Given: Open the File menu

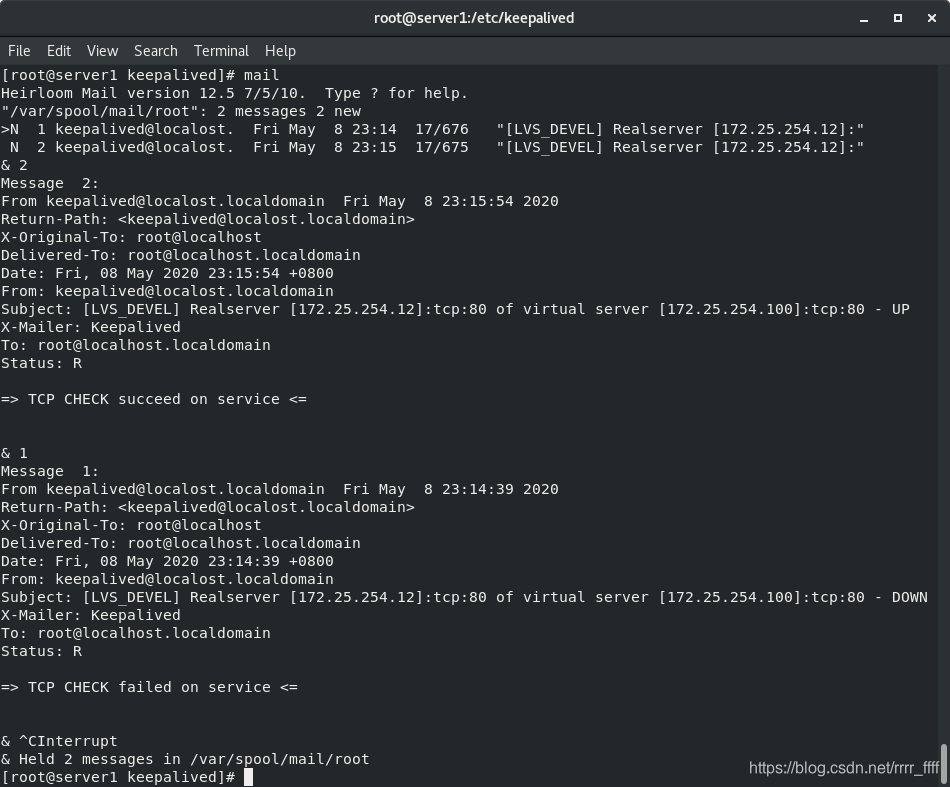Looking at the screenshot, I should point(19,51).
